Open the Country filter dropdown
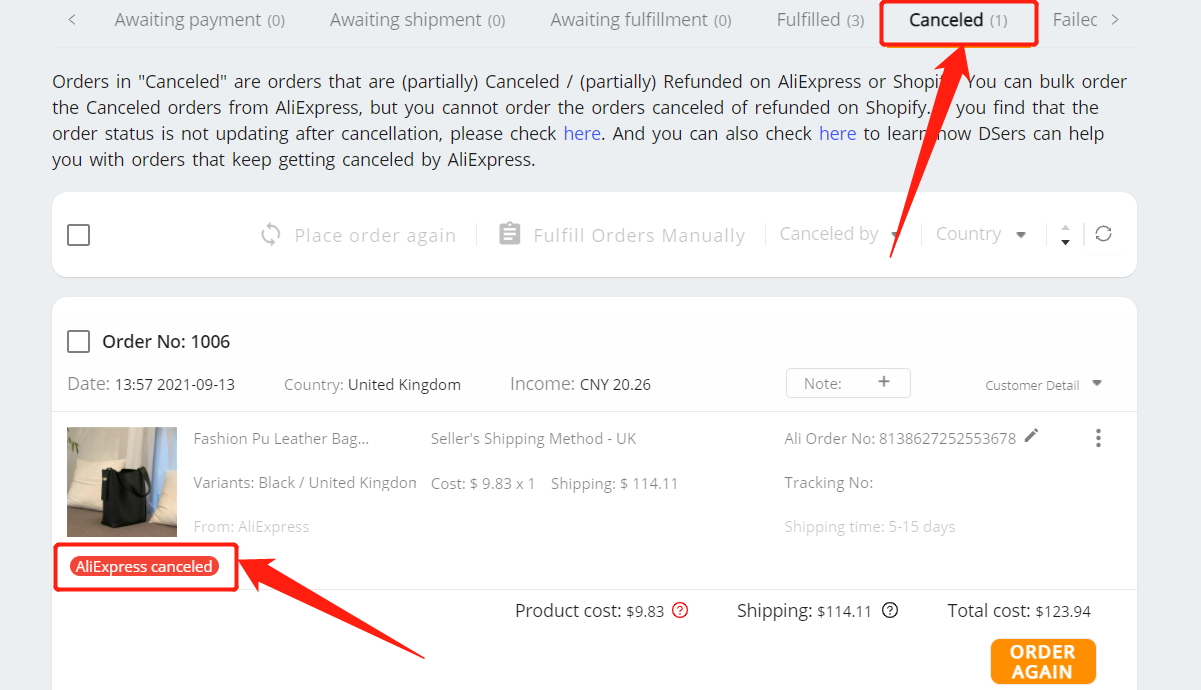Screen dimensions: 1201x690 [980, 234]
